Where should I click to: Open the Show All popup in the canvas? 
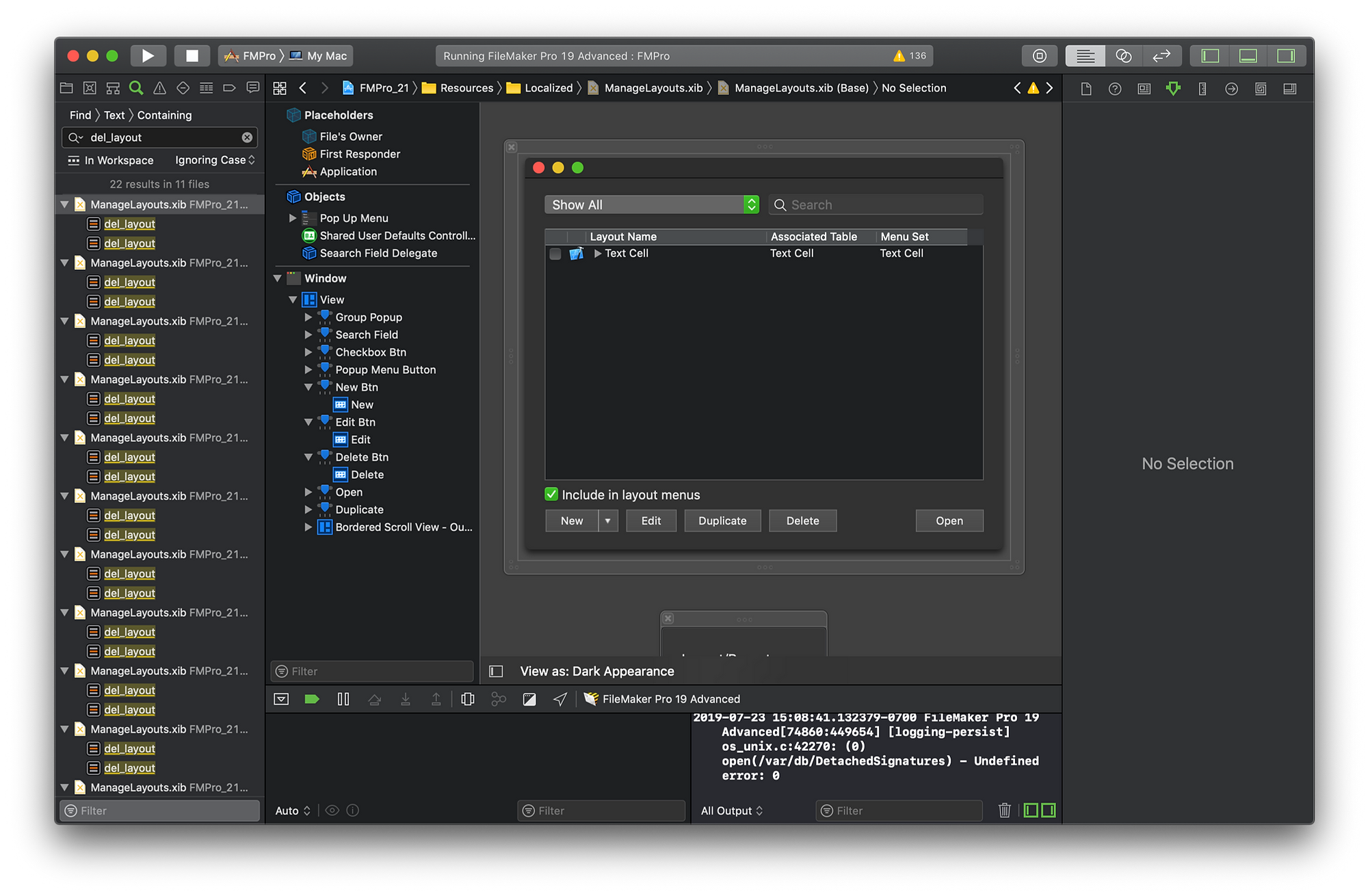[x=652, y=205]
